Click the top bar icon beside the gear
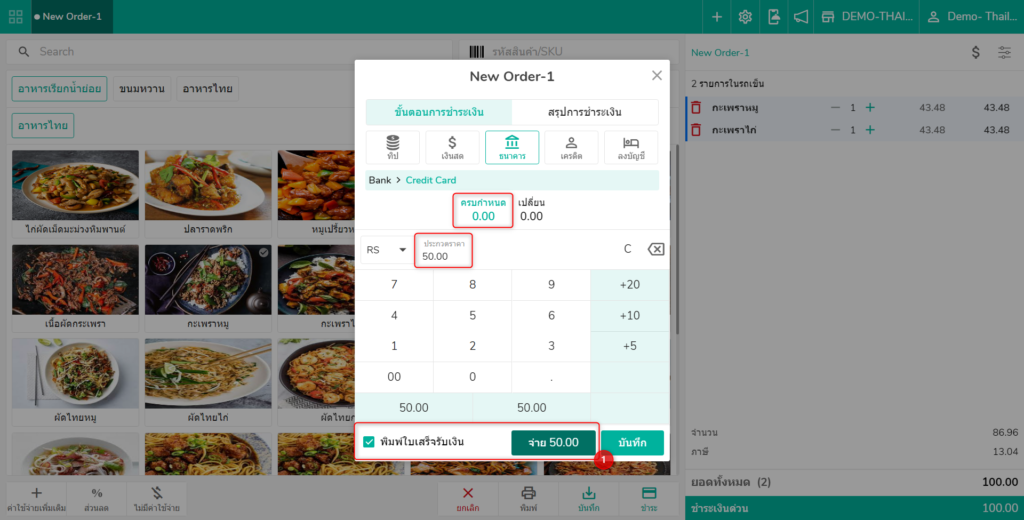Screen dimensions: 1024x520 tap(773, 17)
